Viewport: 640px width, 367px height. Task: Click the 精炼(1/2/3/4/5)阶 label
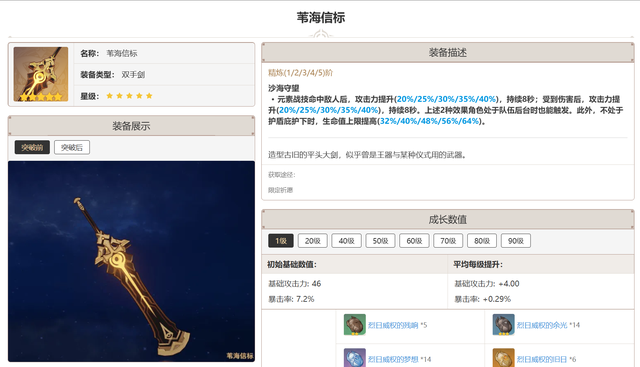(x=300, y=73)
